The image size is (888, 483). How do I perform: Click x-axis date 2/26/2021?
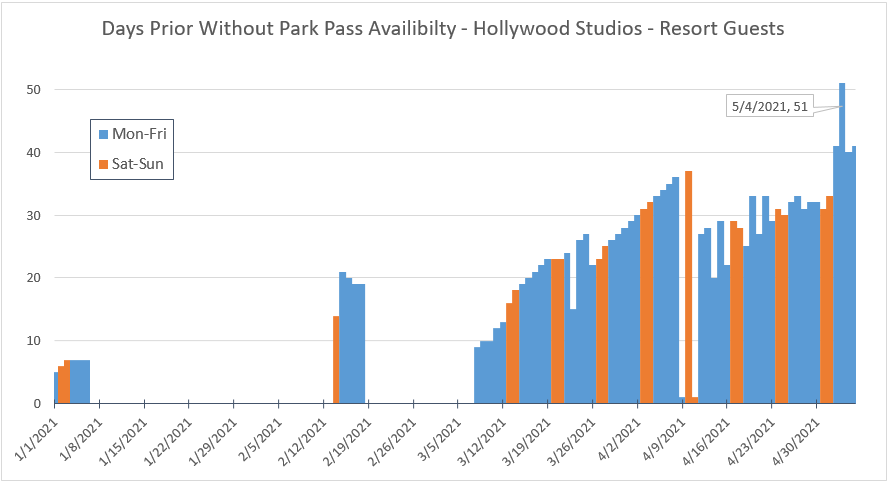coord(392,442)
